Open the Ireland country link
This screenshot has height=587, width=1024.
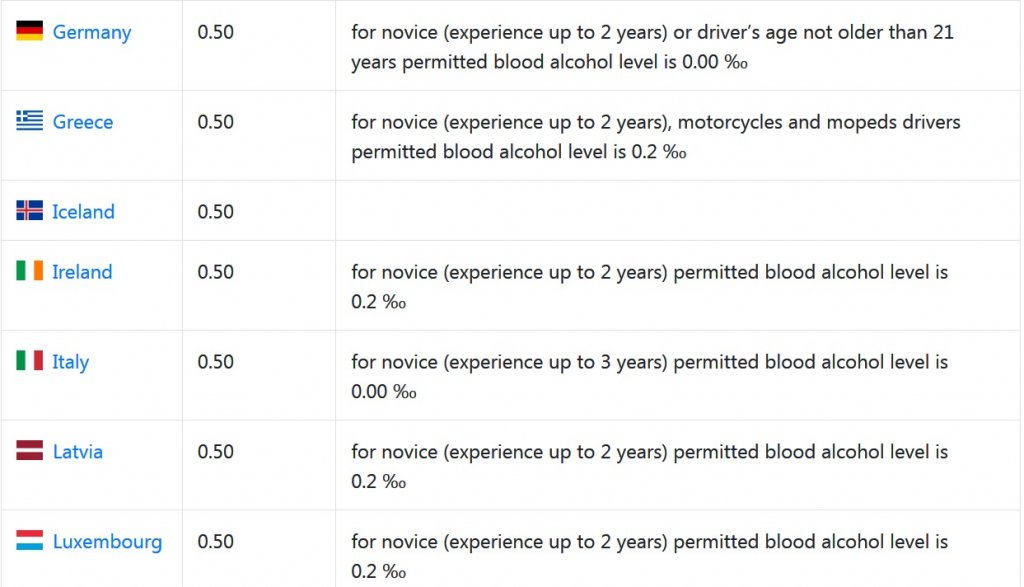pos(82,272)
